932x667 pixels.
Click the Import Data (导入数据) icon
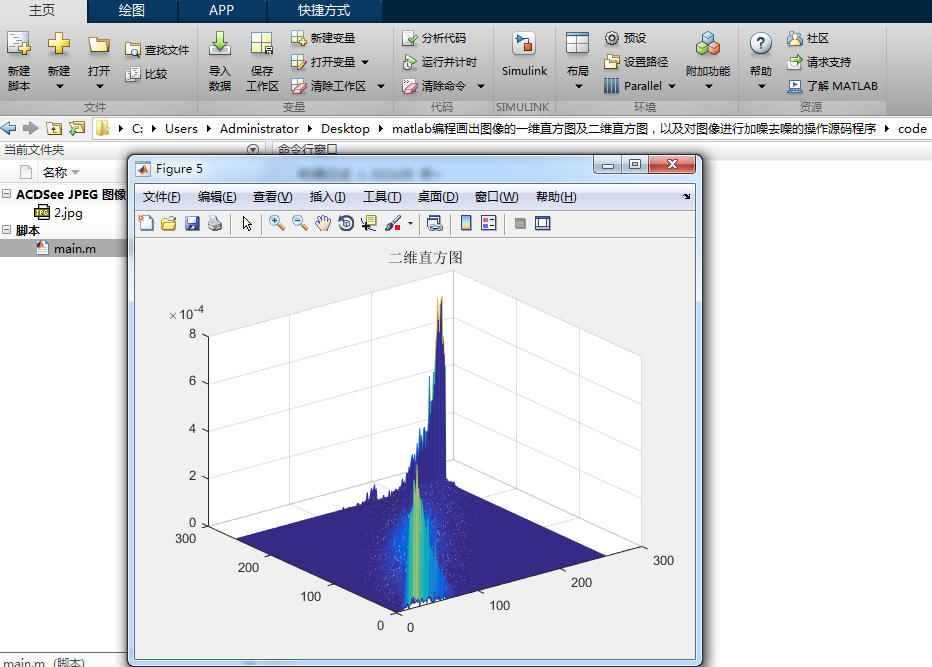click(220, 44)
